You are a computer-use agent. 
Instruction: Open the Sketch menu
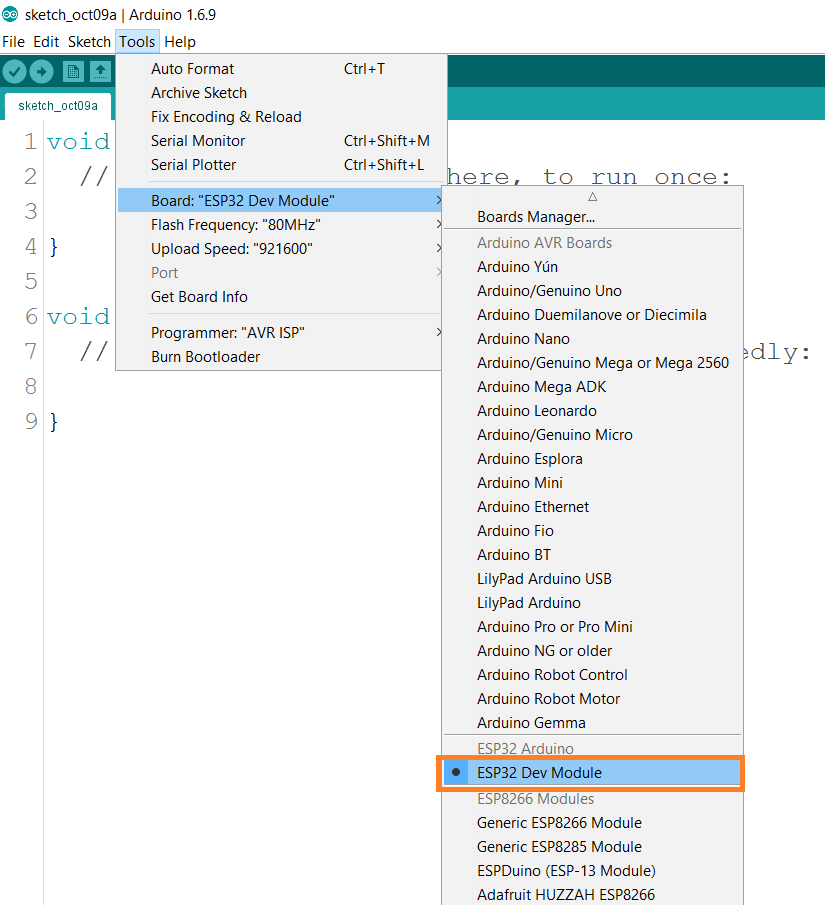coord(89,42)
